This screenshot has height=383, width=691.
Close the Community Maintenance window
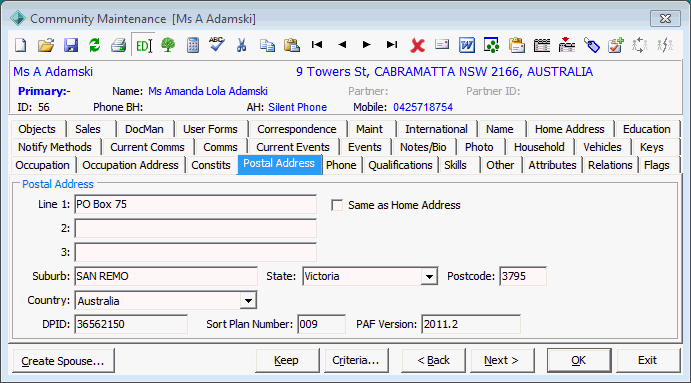pos(665,19)
